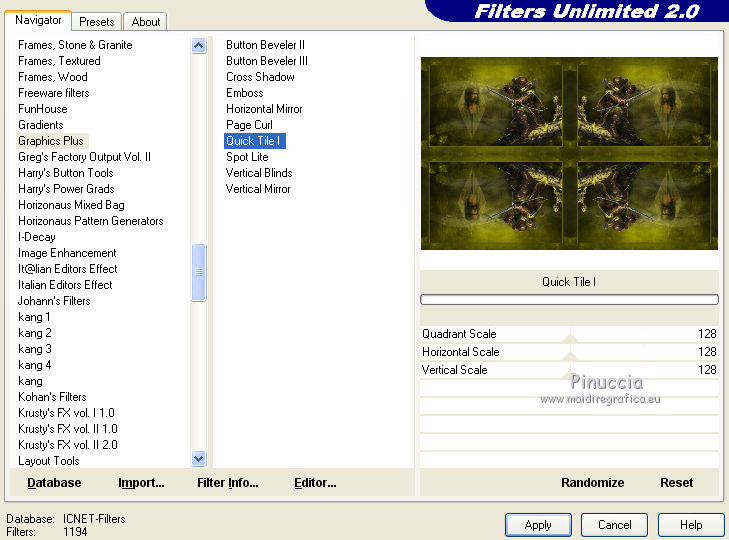The image size is (729, 540).
Task: Select kang 2 category
Action: 34,333
